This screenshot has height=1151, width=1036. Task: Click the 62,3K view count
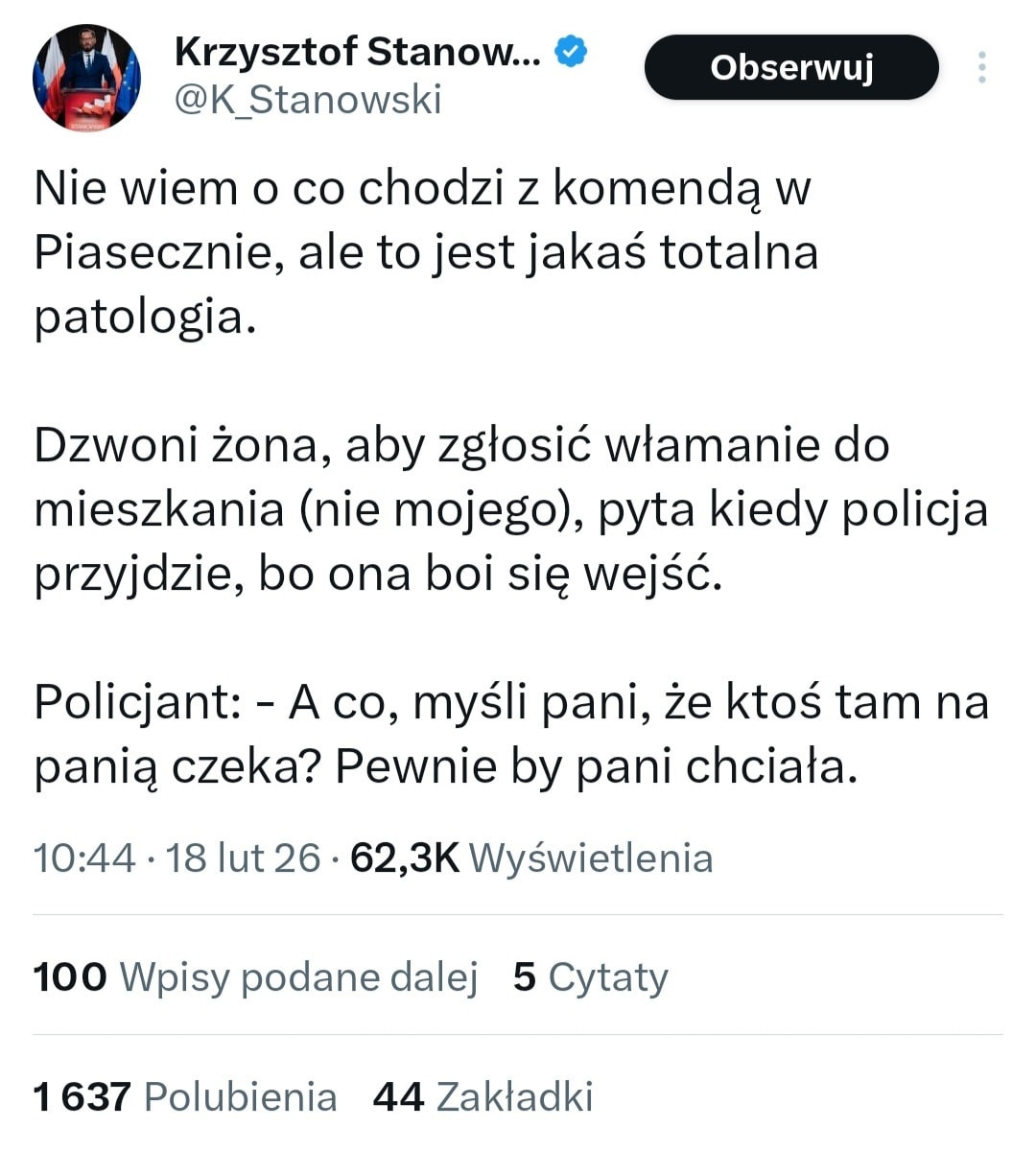click(405, 857)
